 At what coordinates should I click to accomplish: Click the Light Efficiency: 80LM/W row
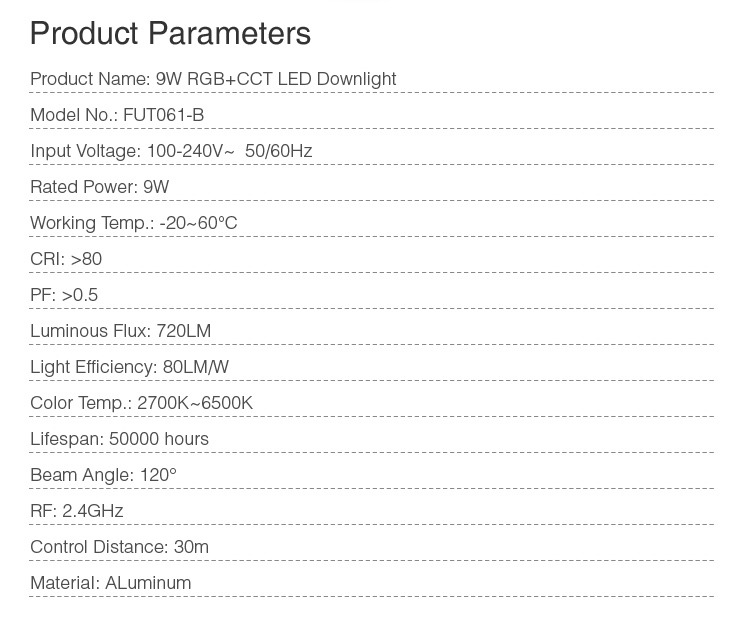(x=129, y=367)
